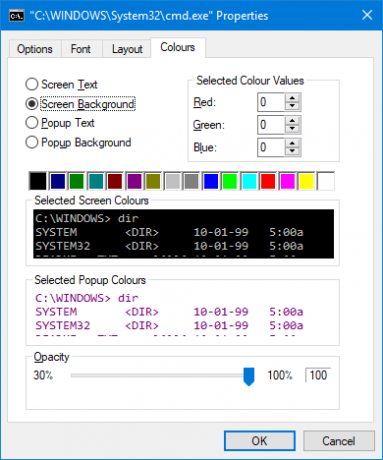383x460 pixels.
Task: Choose the Popup Text radio option
Action: [x=32, y=123]
